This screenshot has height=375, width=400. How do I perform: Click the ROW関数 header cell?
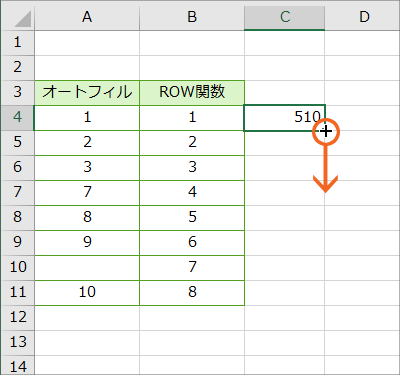(192, 93)
